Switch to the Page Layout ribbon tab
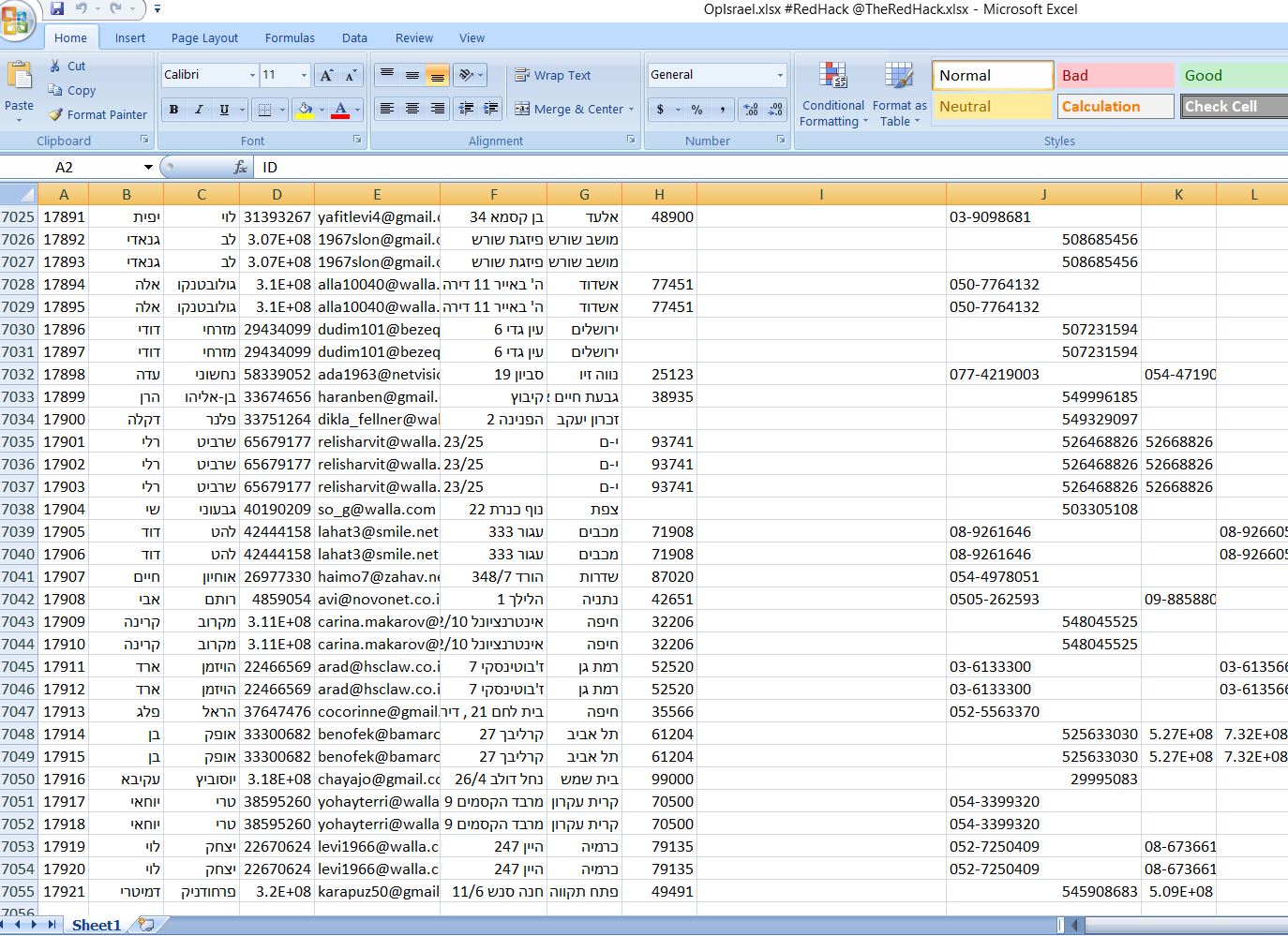 [x=204, y=37]
